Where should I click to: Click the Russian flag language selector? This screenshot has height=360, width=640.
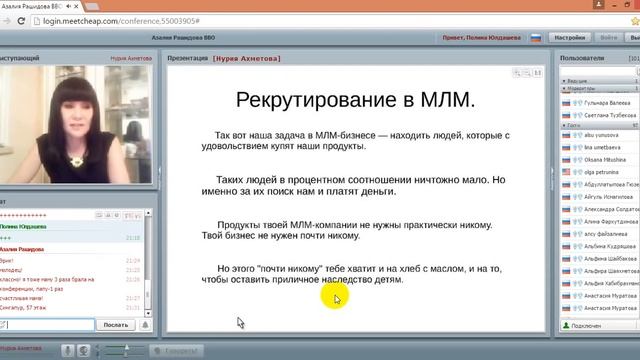[x=536, y=38]
